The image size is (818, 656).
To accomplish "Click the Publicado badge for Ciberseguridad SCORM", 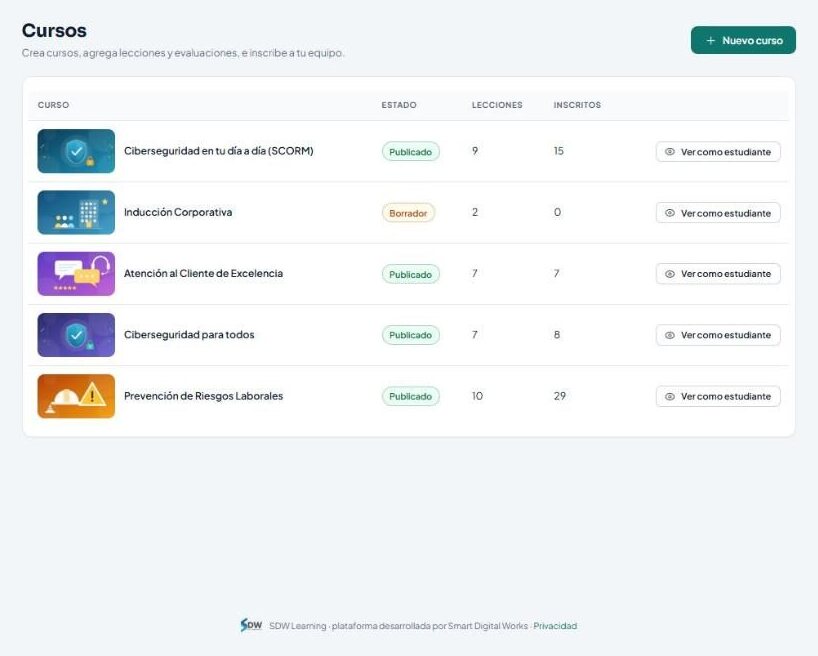I will [411, 152].
